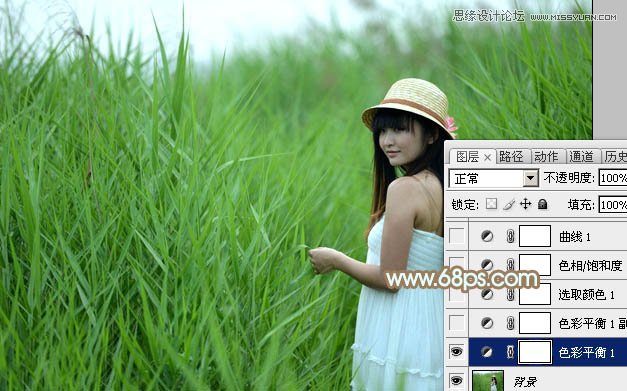The height and width of the screenshot is (391, 627).
Task: Show the 曲线 1 layer visibility
Action: (457, 236)
